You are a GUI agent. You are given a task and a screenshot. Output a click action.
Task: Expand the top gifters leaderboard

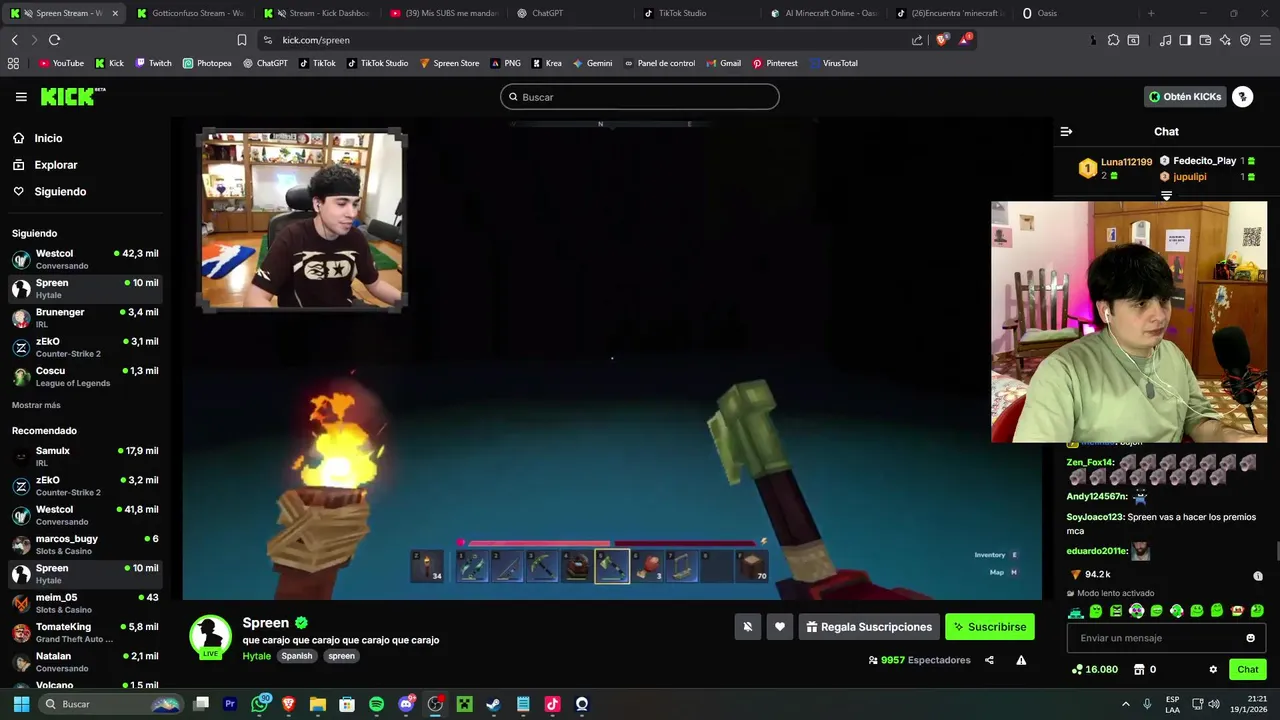click(1166, 195)
